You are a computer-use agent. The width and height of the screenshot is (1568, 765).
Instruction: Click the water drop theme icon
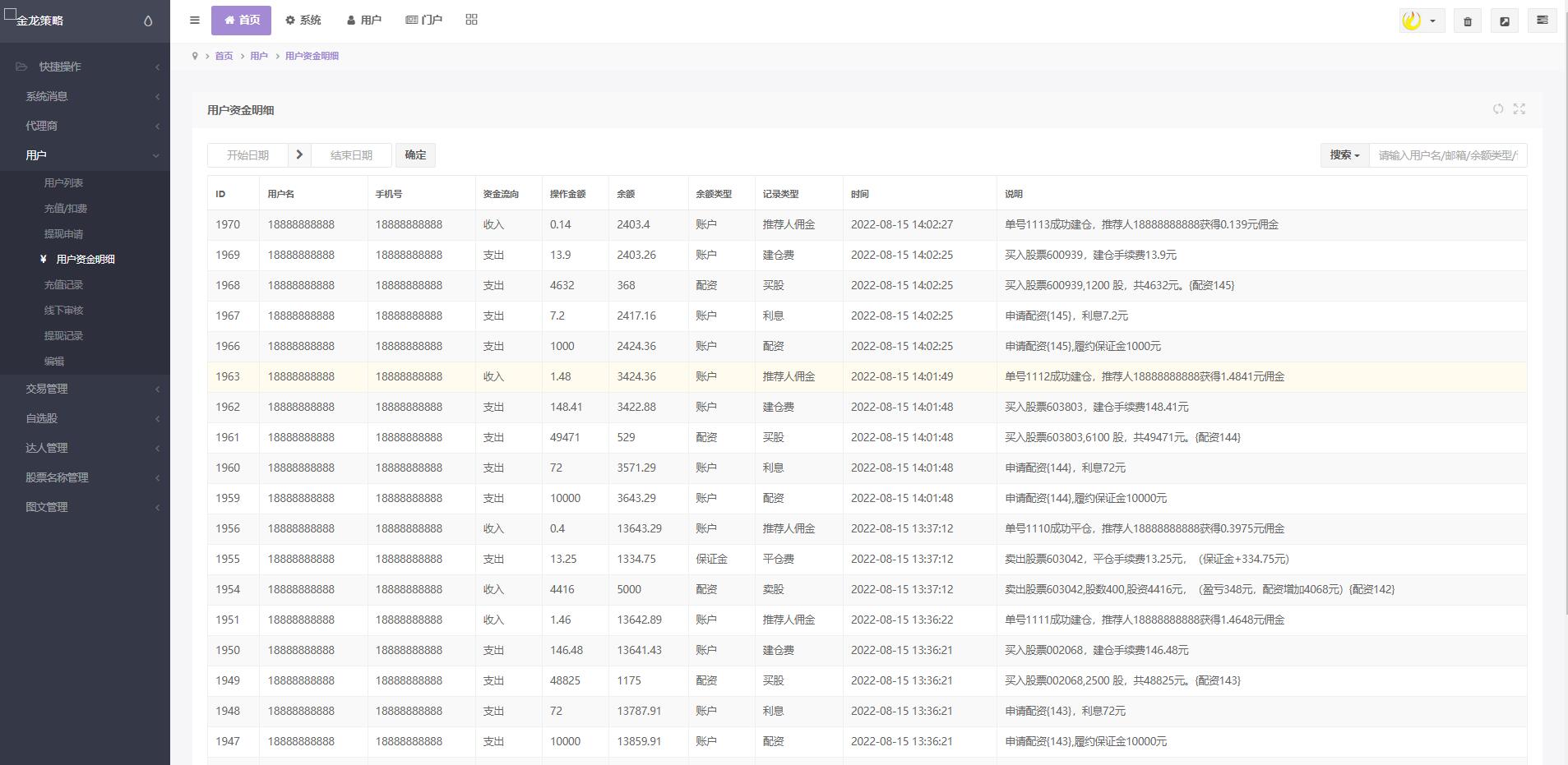(148, 21)
